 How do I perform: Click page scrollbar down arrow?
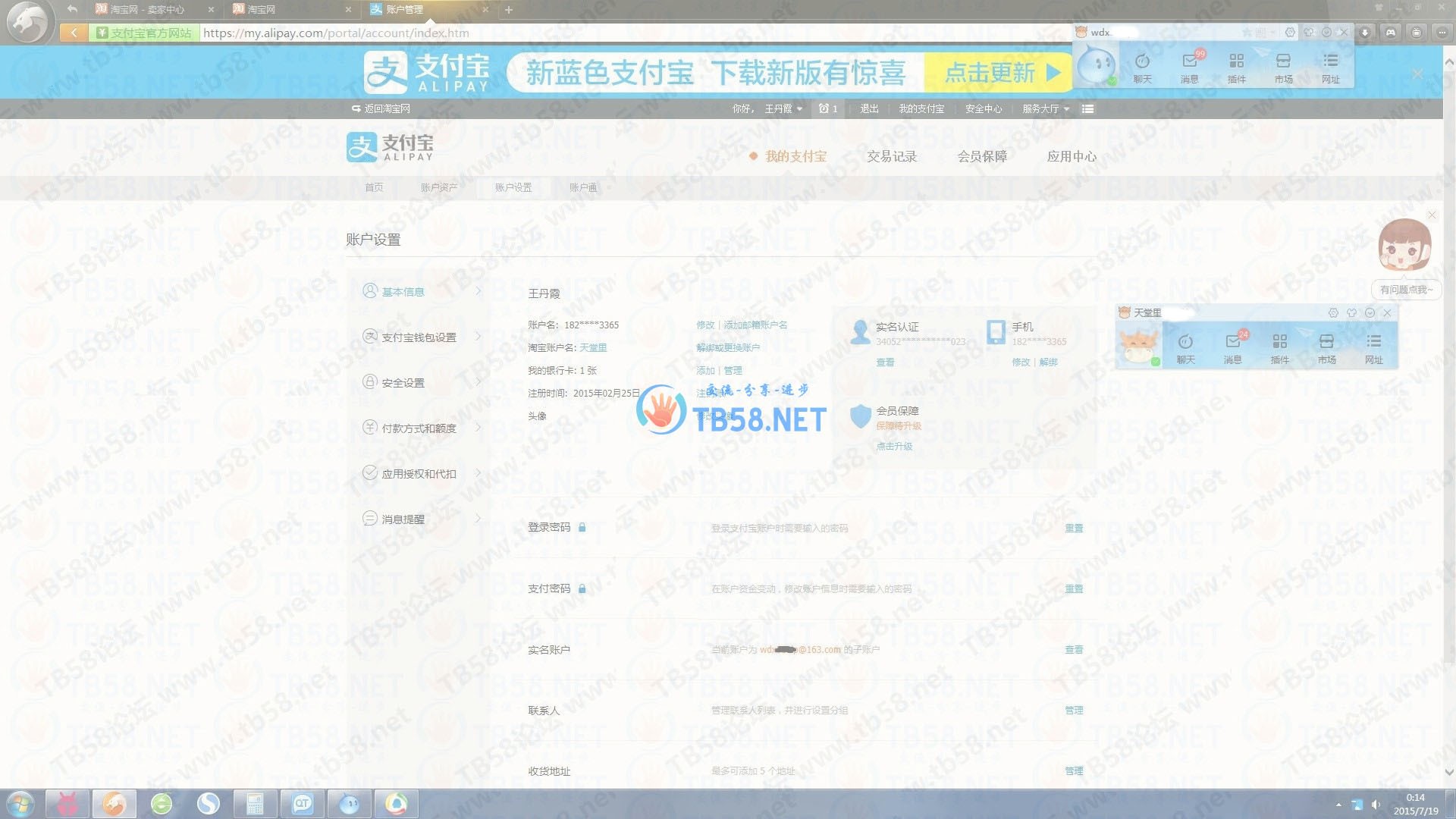coord(1448,773)
